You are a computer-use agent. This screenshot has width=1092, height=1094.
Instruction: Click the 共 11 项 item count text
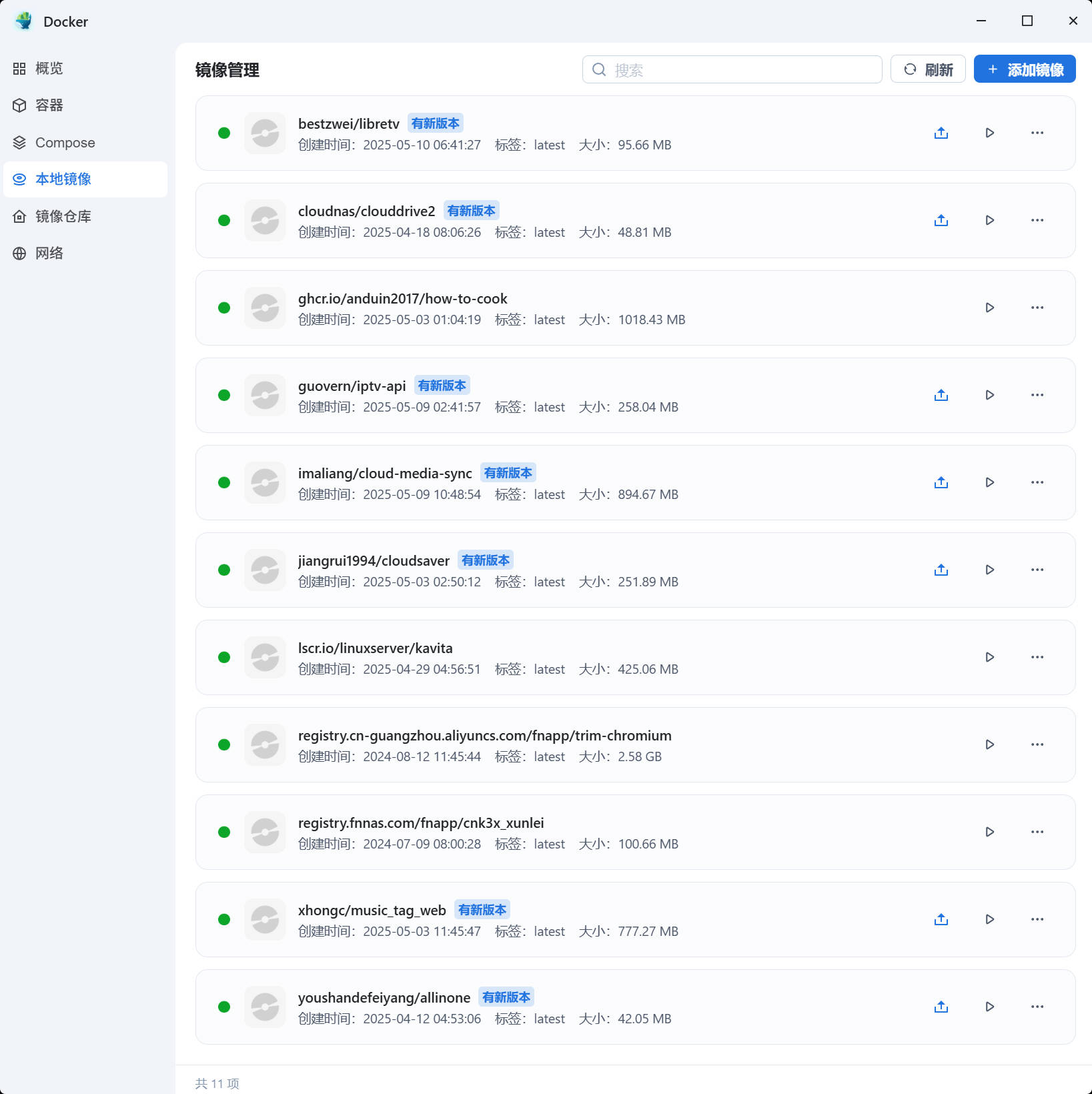pos(217,1083)
